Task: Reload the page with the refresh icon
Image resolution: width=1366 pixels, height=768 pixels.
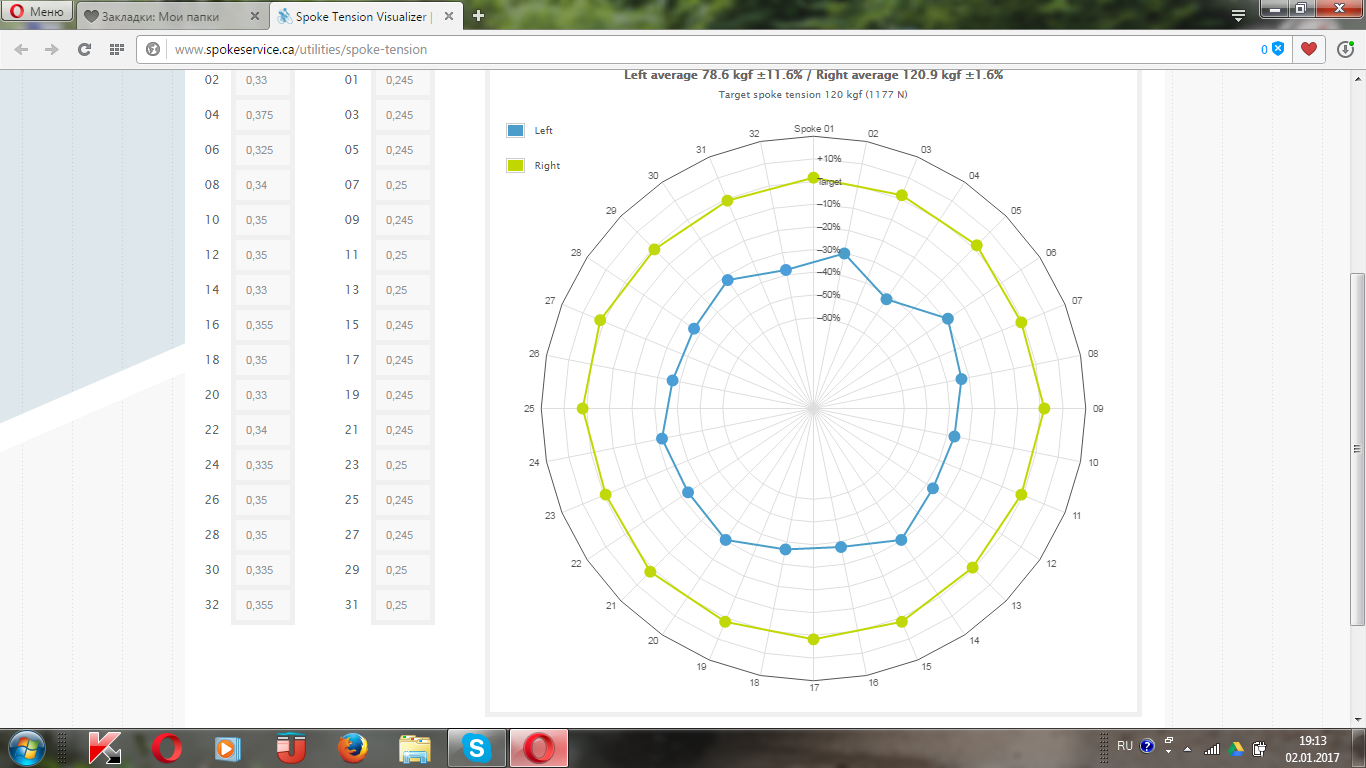Action: [x=84, y=49]
